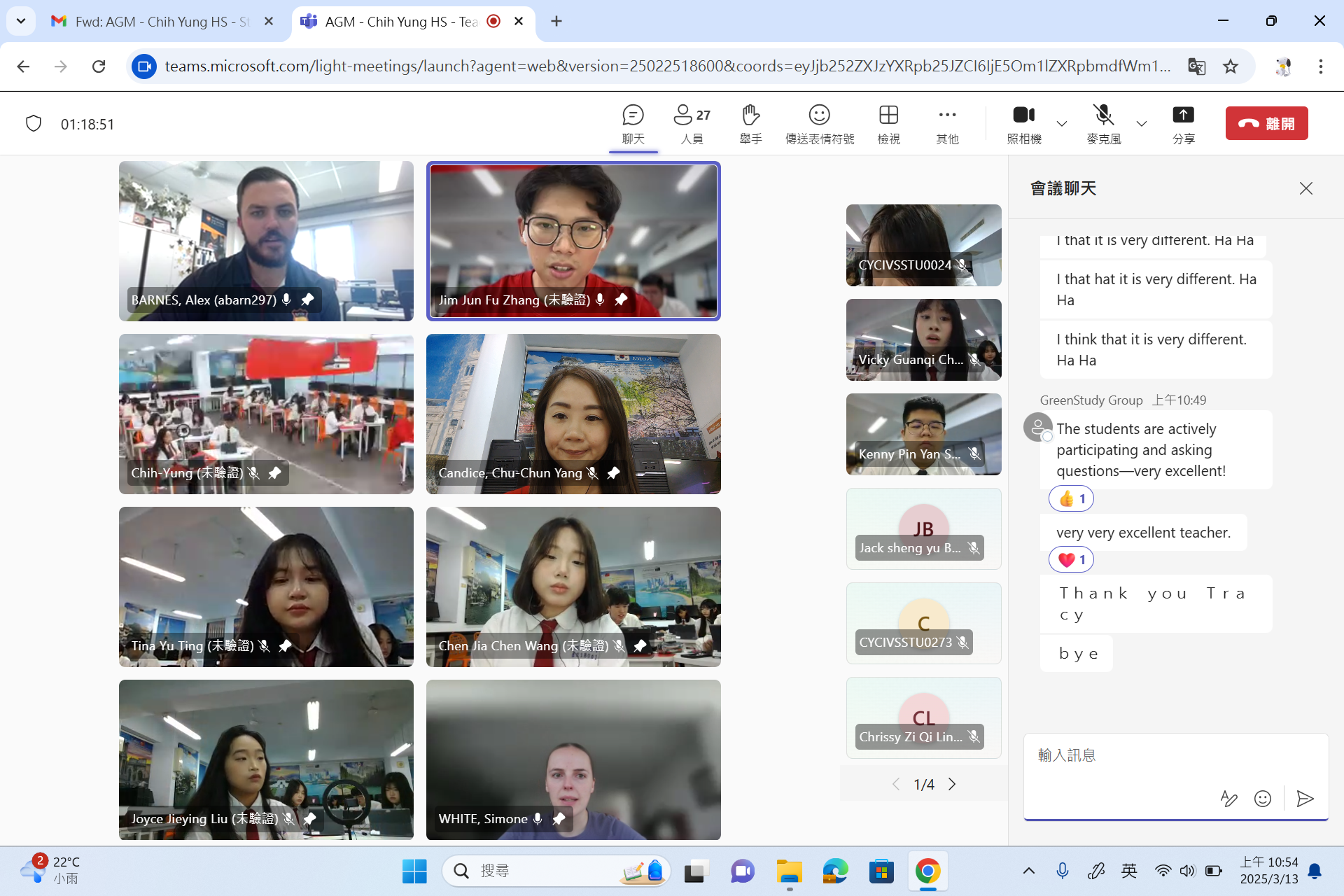This screenshot has height=896, width=1344.
Task: Go to next page of participant tiles
Action: point(952,784)
